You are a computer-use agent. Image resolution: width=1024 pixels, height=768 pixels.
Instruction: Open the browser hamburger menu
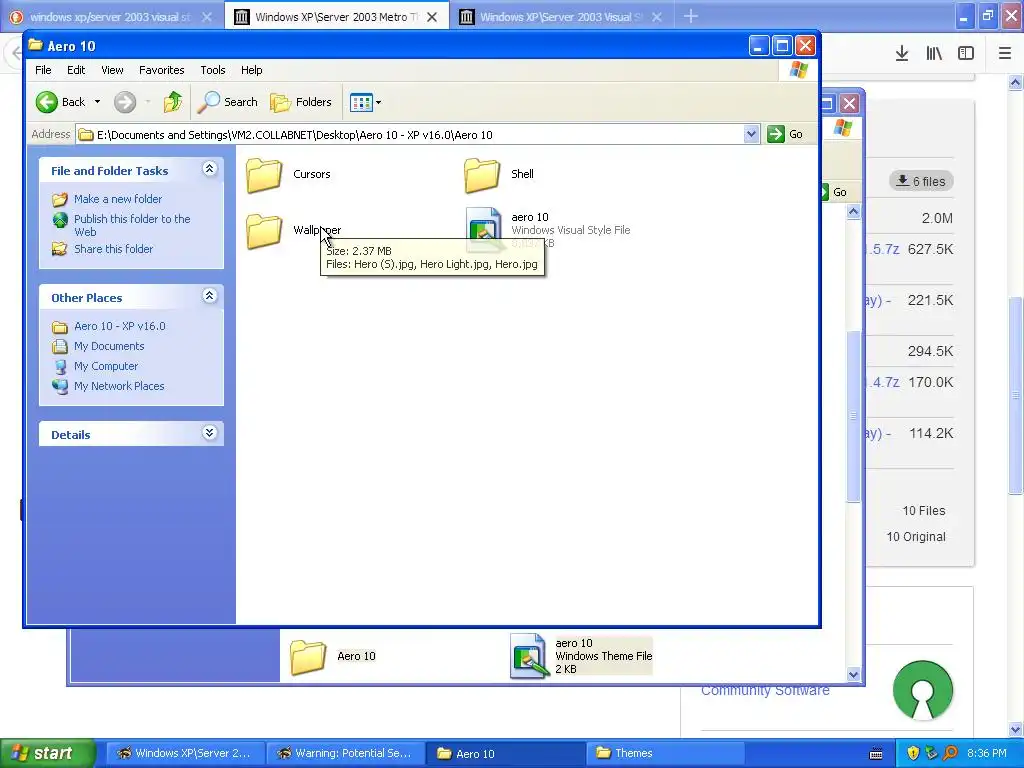tap(1005, 54)
